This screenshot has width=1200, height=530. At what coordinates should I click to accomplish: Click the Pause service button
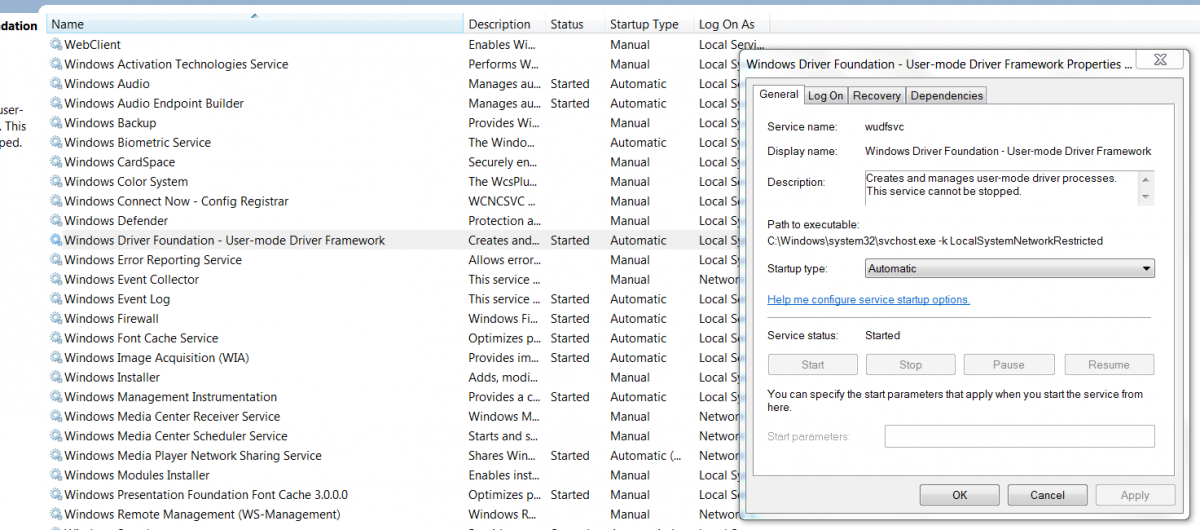tap(1009, 365)
